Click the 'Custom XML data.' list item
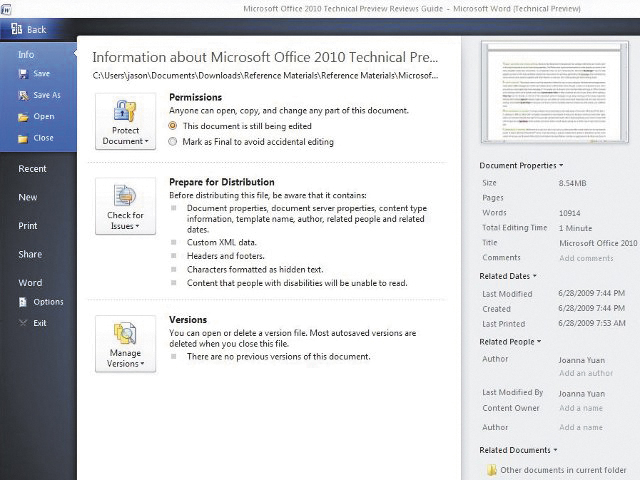640x480 pixels. [222, 242]
